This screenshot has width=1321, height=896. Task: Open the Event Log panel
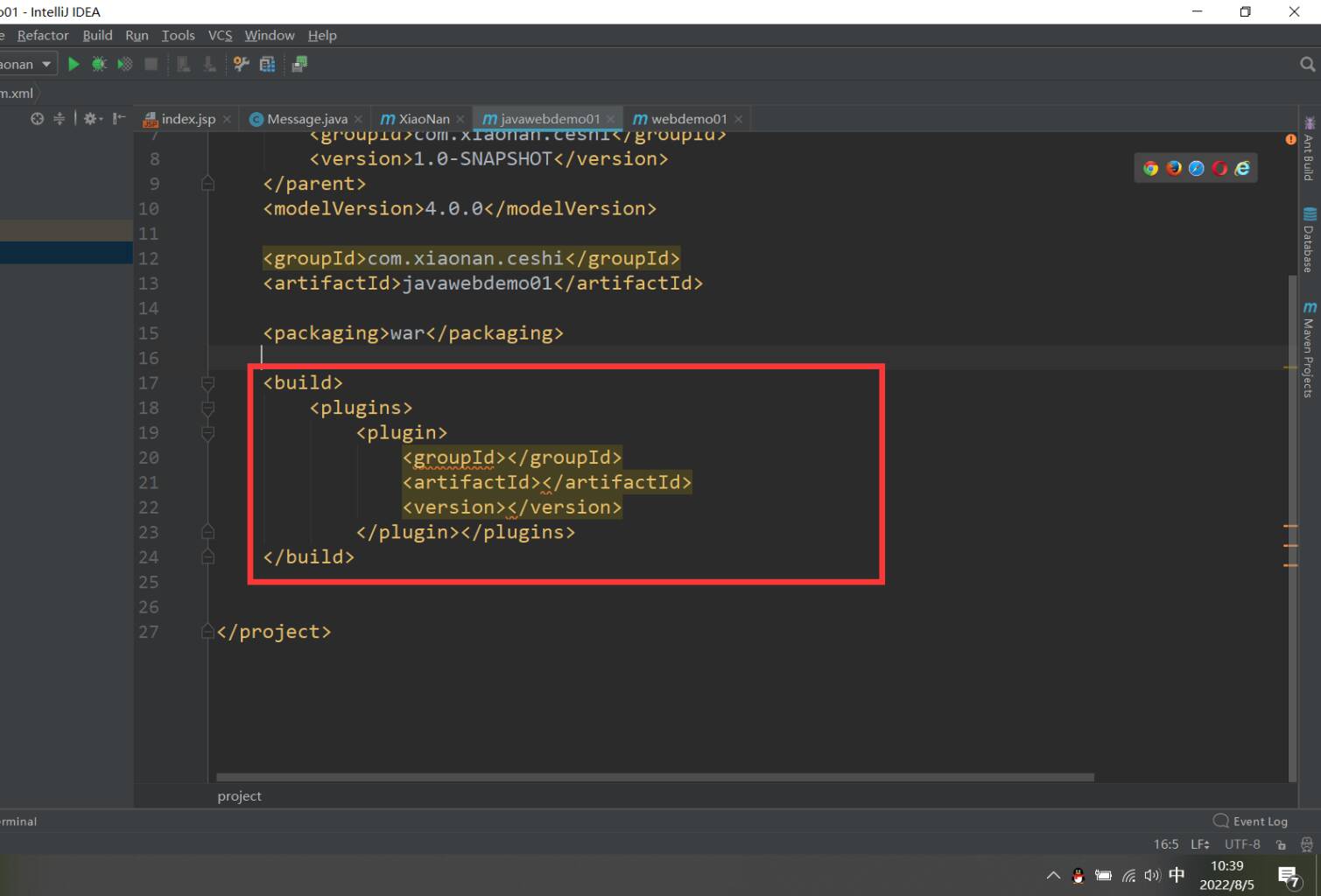pyautogui.click(x=1250, y=822)
